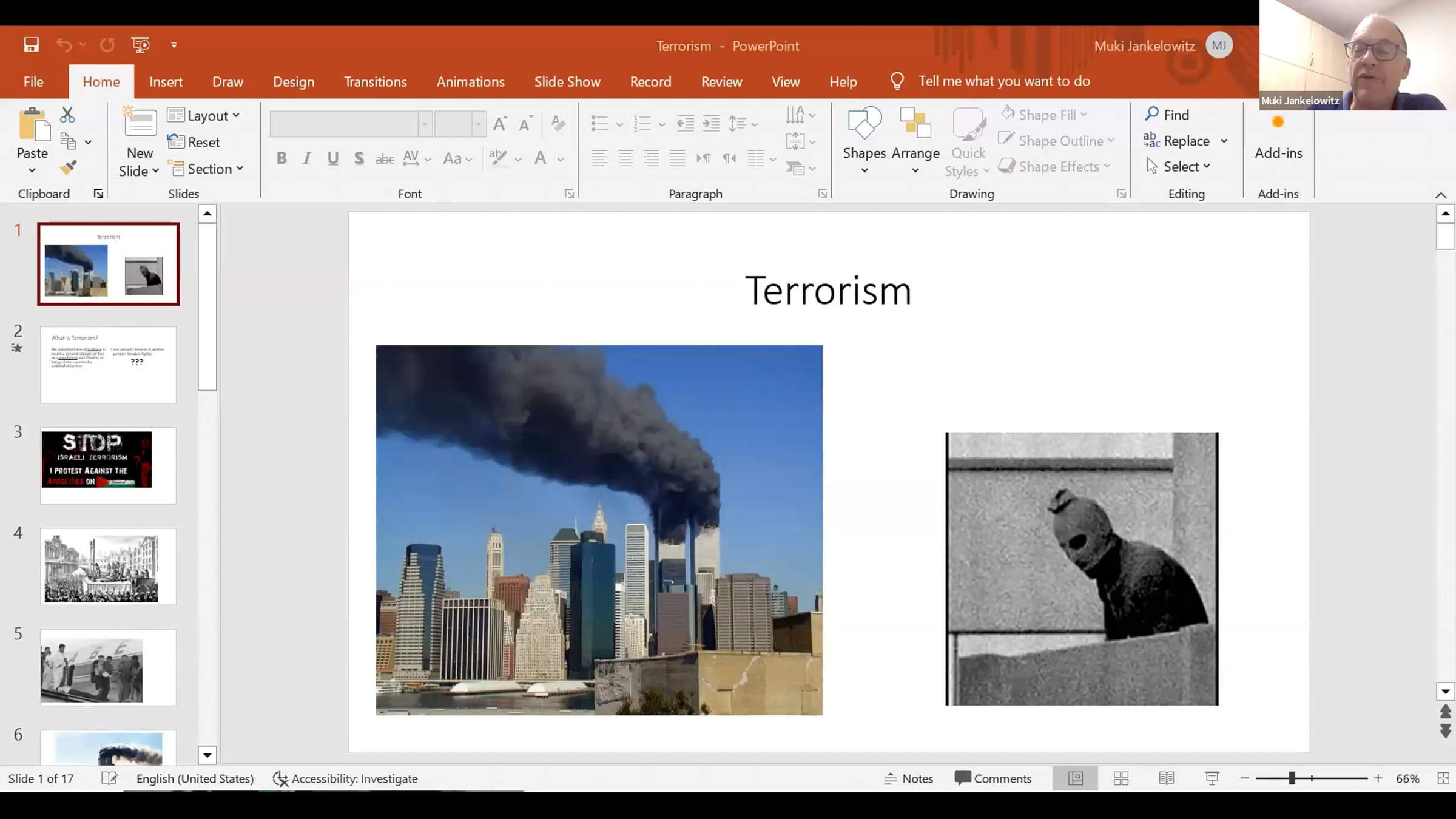The width and height of the screenshot is (1456, 819).
Task: Click the Save icon in title bar
Action: pos(31,45)
